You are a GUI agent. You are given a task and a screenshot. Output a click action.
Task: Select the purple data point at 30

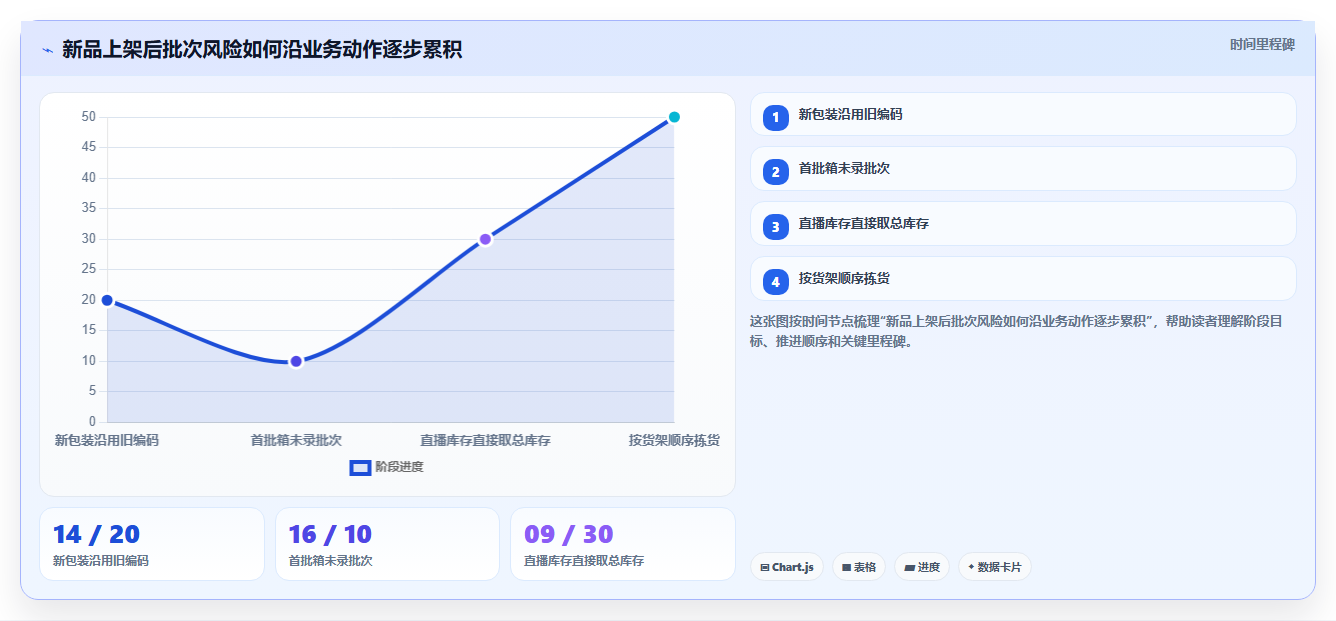coord(485,239)
